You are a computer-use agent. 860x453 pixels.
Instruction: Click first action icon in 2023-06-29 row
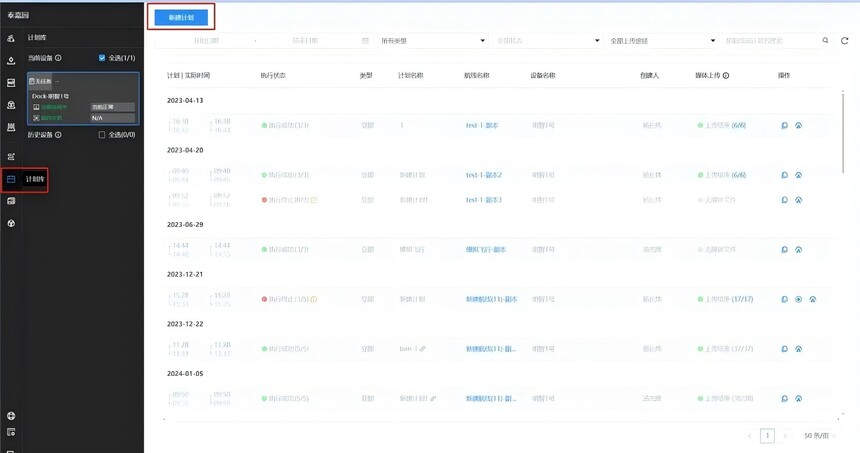click(784, 250)
